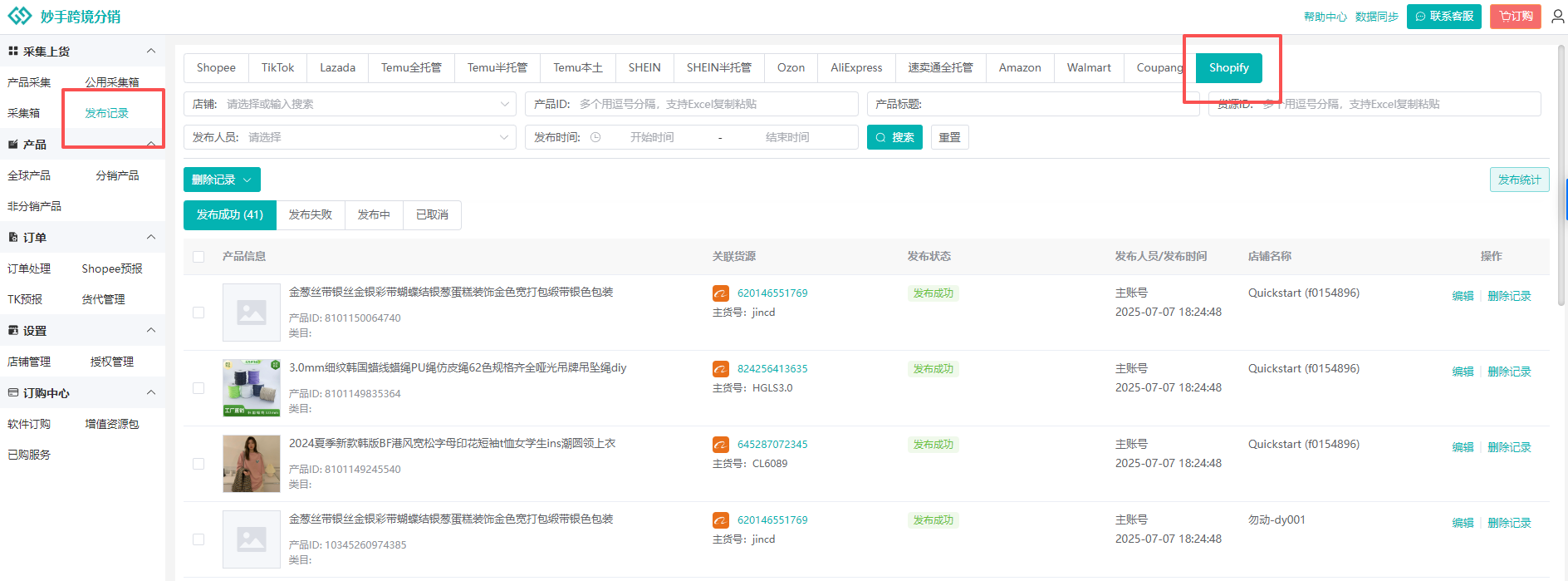Image resolution: width=1568 pixels, height=581 pixels.
Task: Click the pink T-shirt product thumbnail
Action: click(x=252, y=464)
